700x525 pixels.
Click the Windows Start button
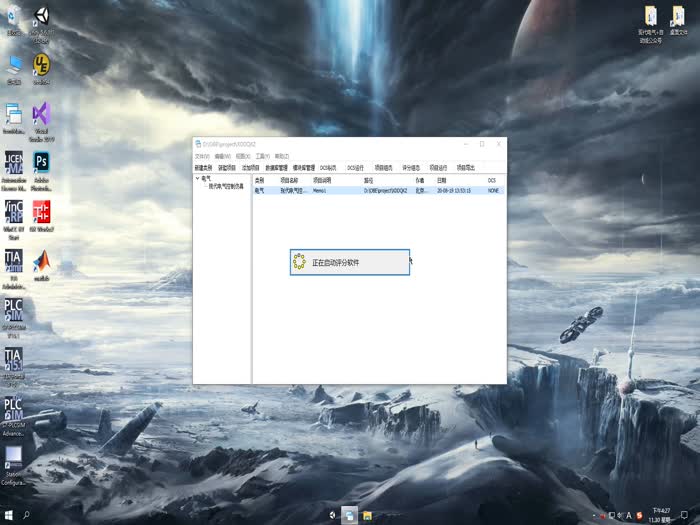coord(8,516)
